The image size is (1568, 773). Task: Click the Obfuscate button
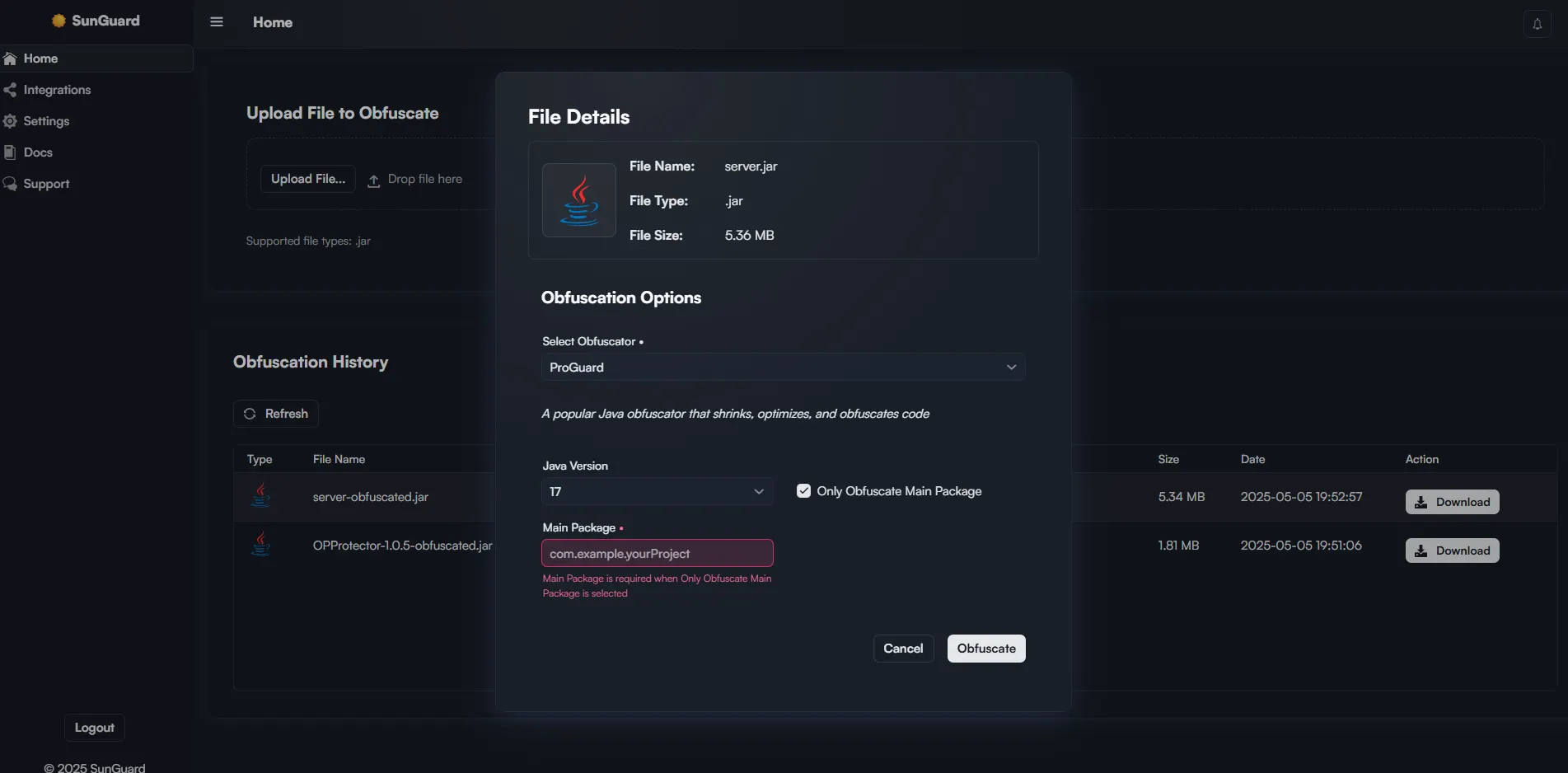coord(985,649)
